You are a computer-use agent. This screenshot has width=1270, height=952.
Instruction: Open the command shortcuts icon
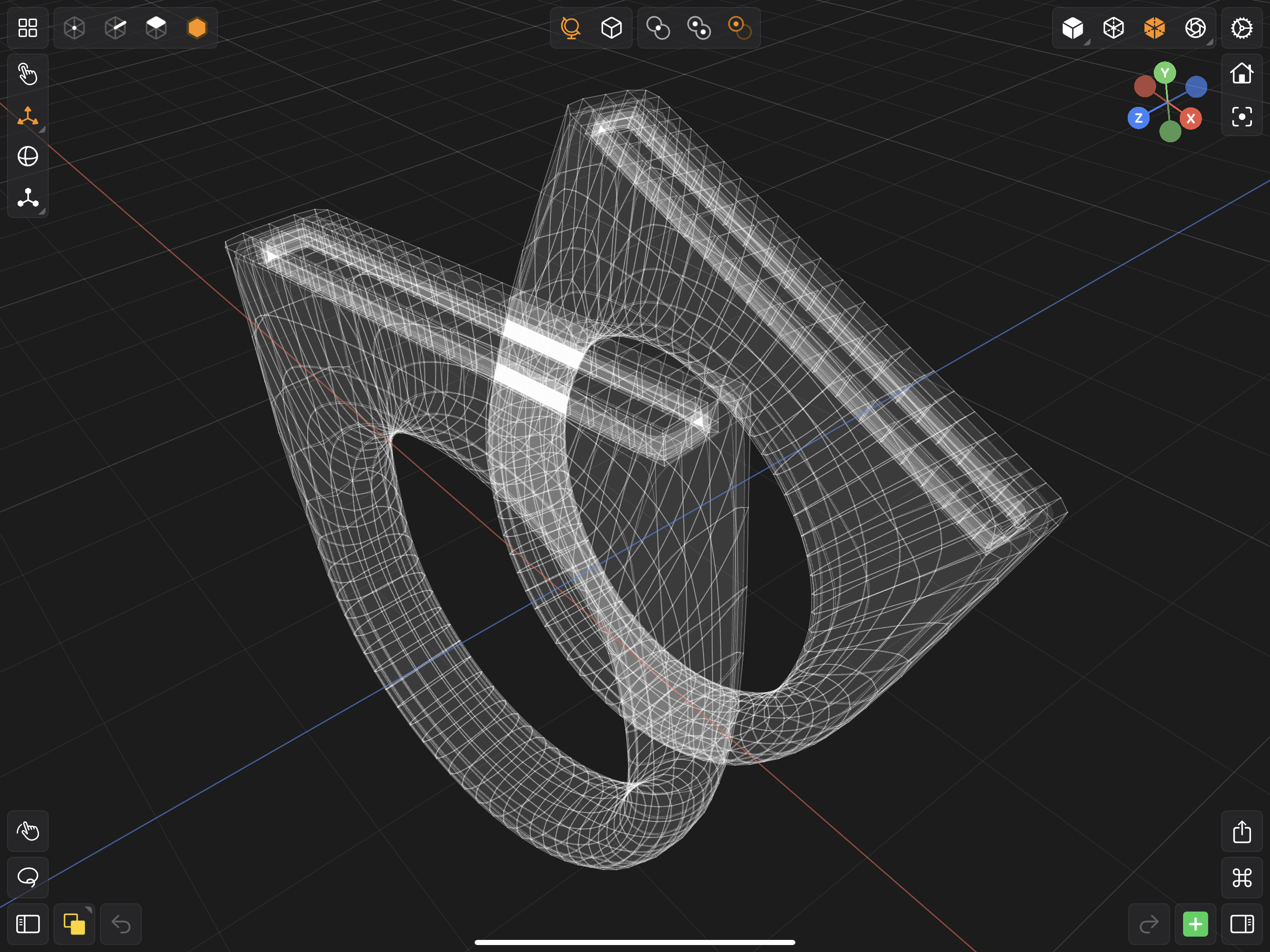(x=1242, y=877)
